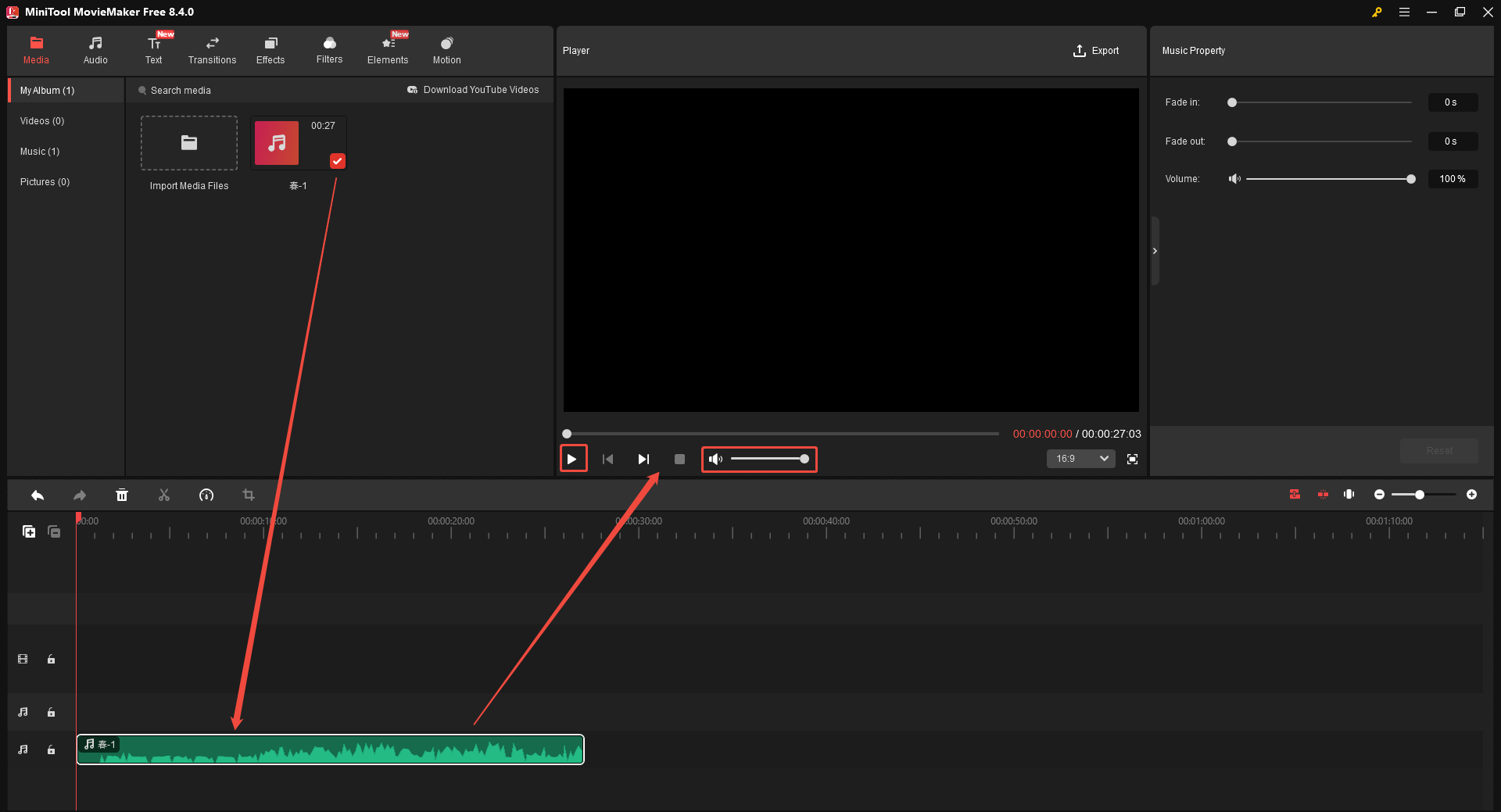
Task: Open the Speed control tool
Action: (206, 495)
